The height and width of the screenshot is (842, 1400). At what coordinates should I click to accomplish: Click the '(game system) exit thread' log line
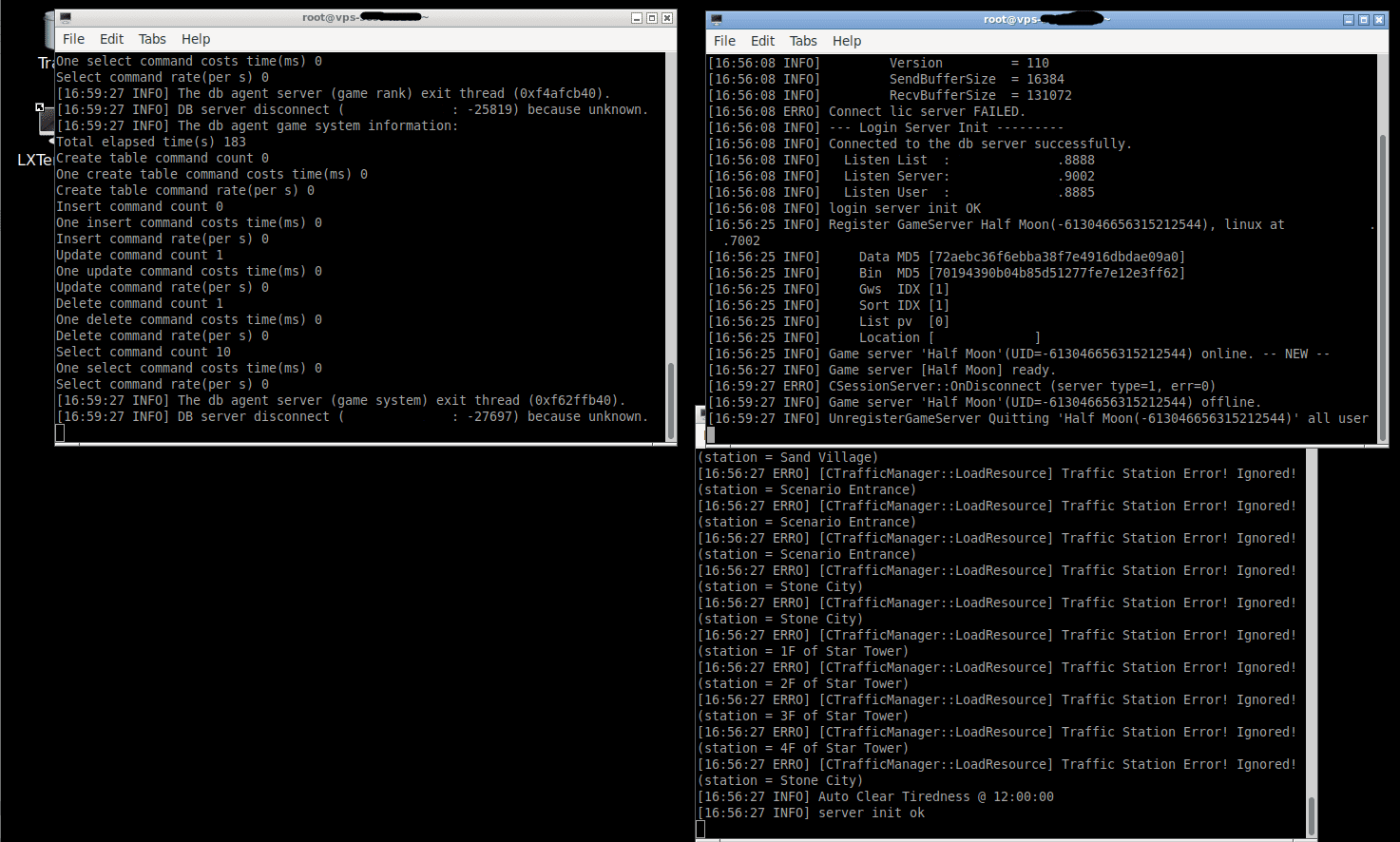pyautogui.click(x=341, y=400)
